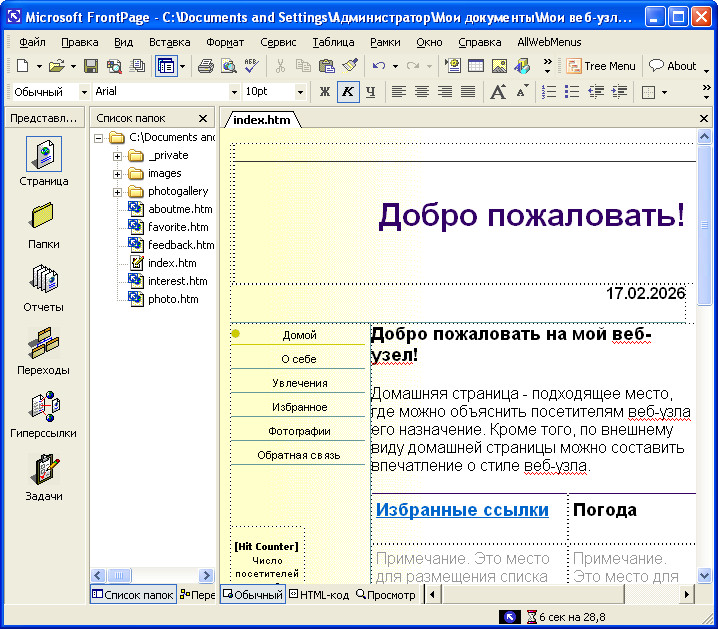Switch to the HTML-код view tab
718x629 pixels.
(319, 595)
